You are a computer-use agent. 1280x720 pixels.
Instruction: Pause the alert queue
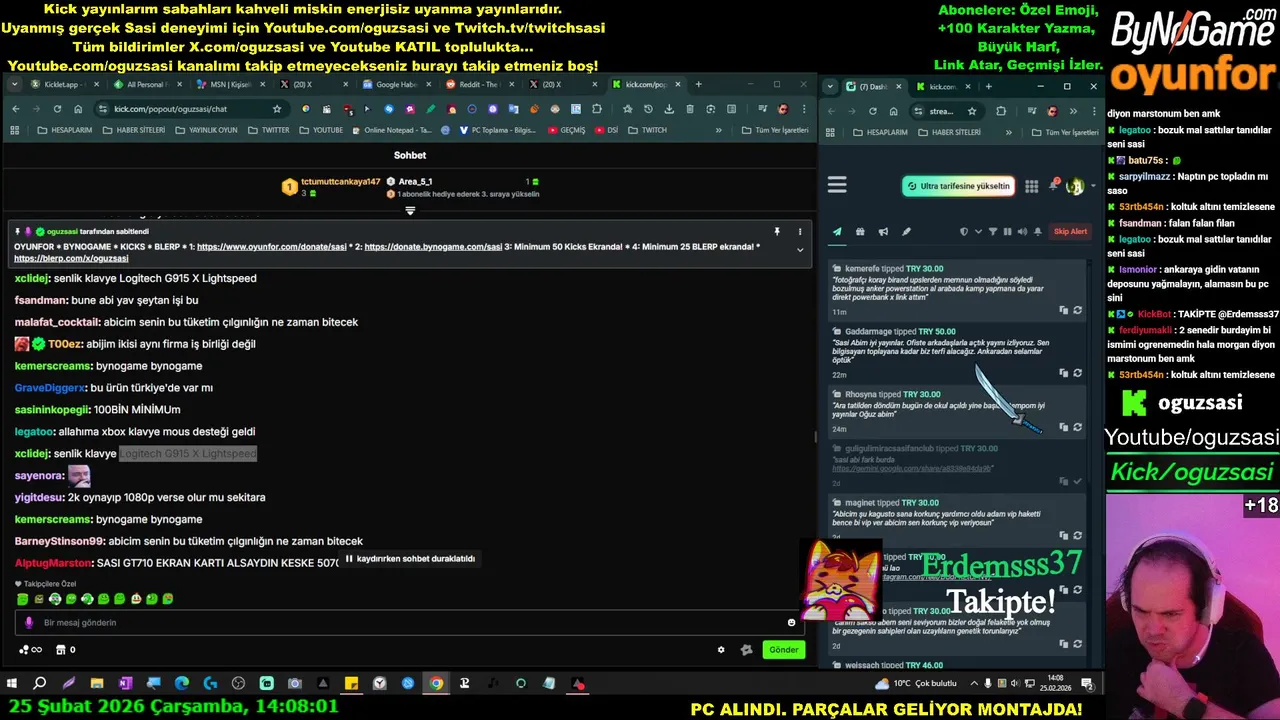tap(1007, 232)
